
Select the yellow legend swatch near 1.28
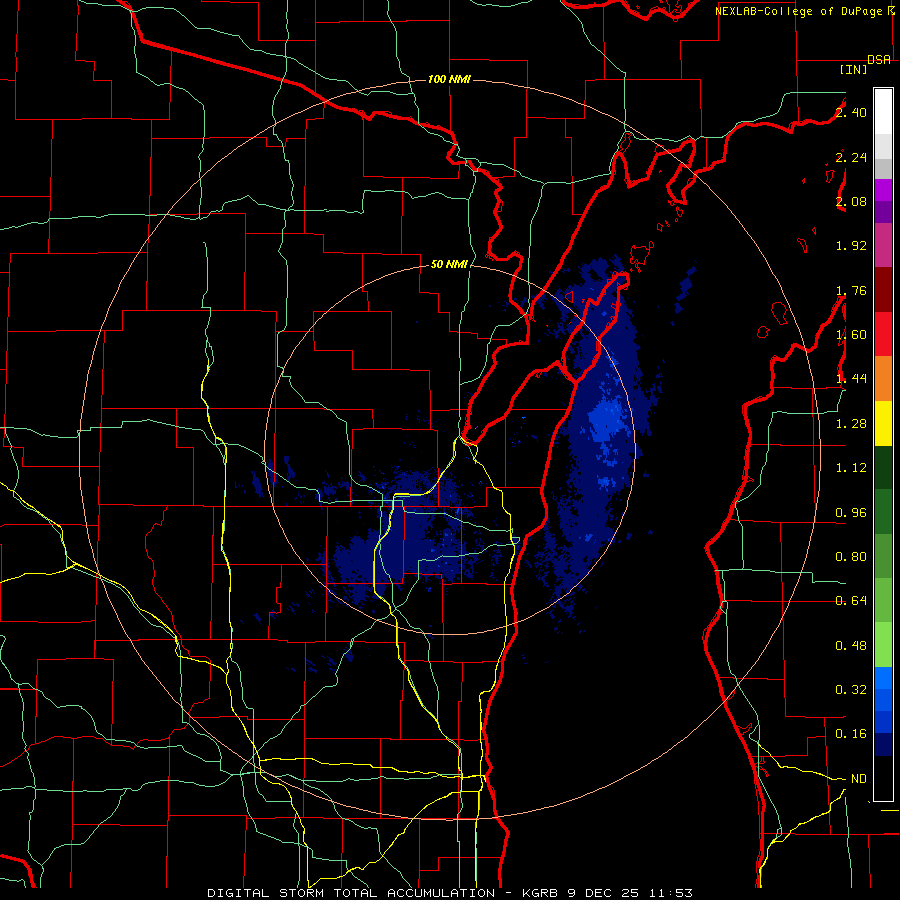883,423
